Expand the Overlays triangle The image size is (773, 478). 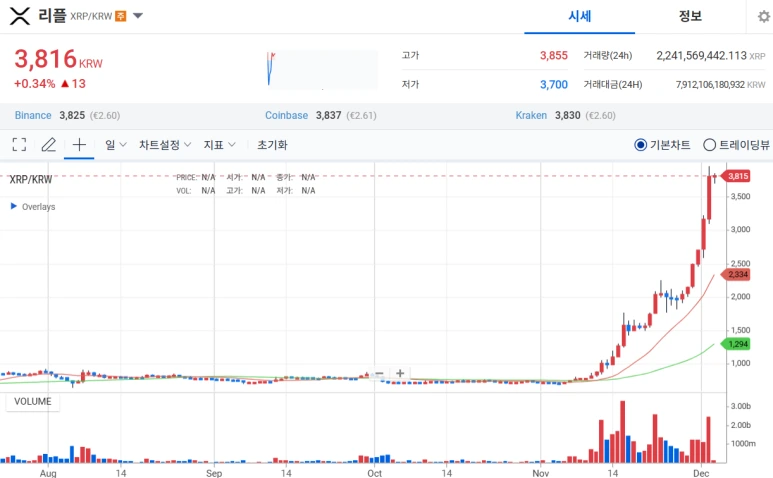point(14,206)
